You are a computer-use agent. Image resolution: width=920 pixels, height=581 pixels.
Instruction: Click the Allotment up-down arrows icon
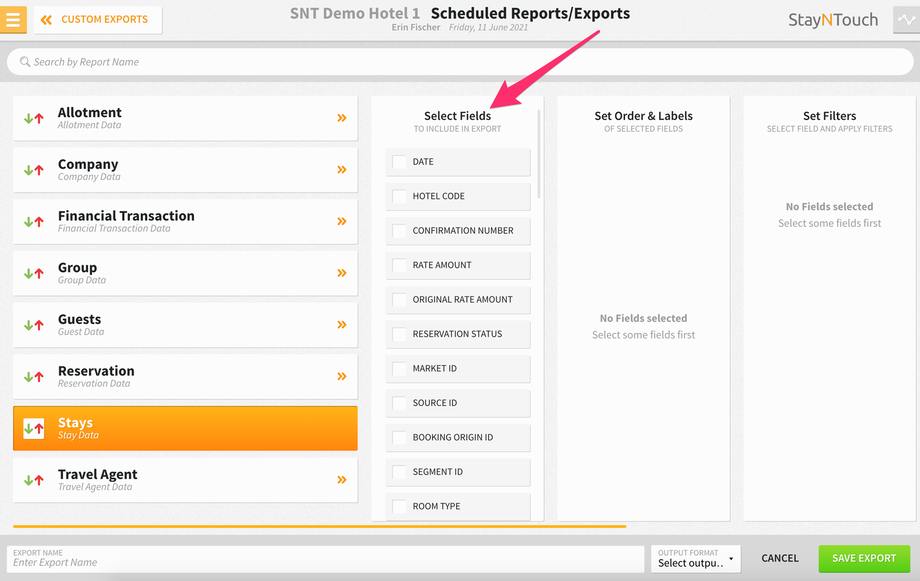(33, 119)
